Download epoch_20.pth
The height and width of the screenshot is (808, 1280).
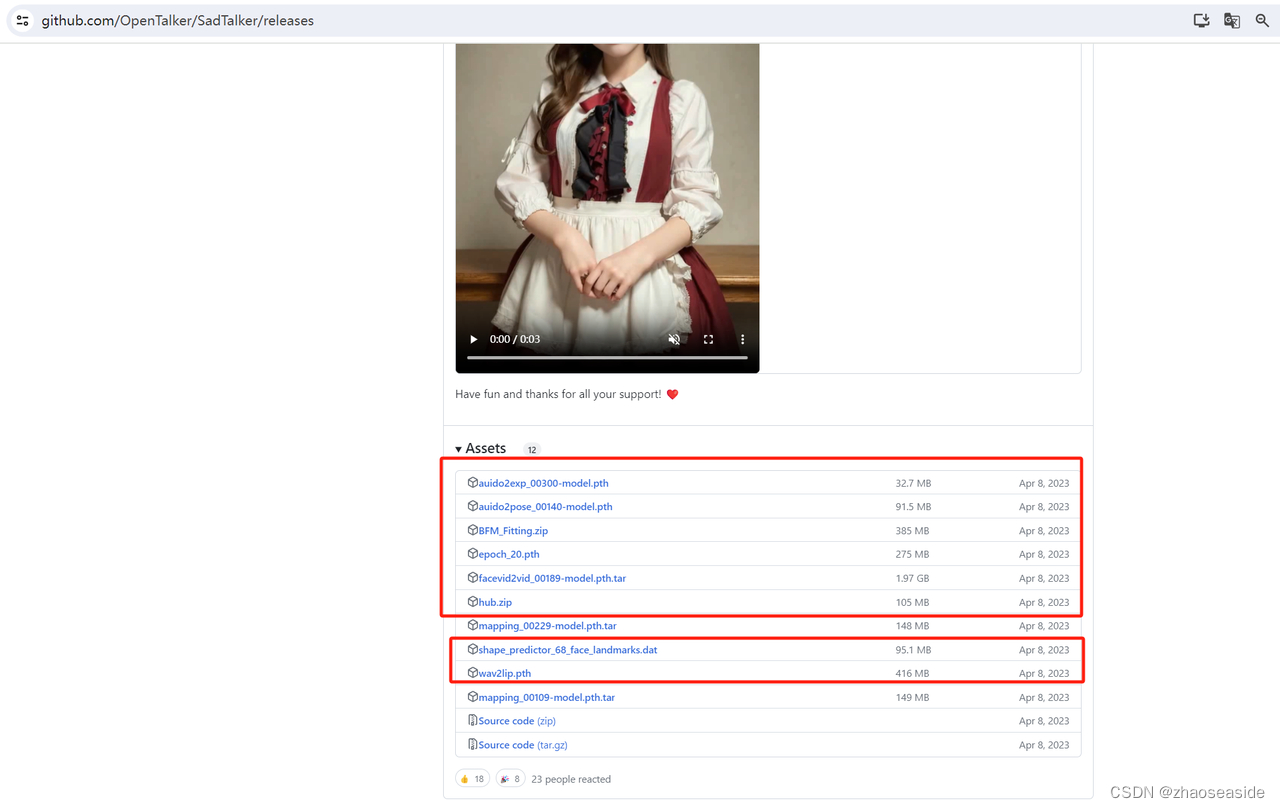click(509, 554)
